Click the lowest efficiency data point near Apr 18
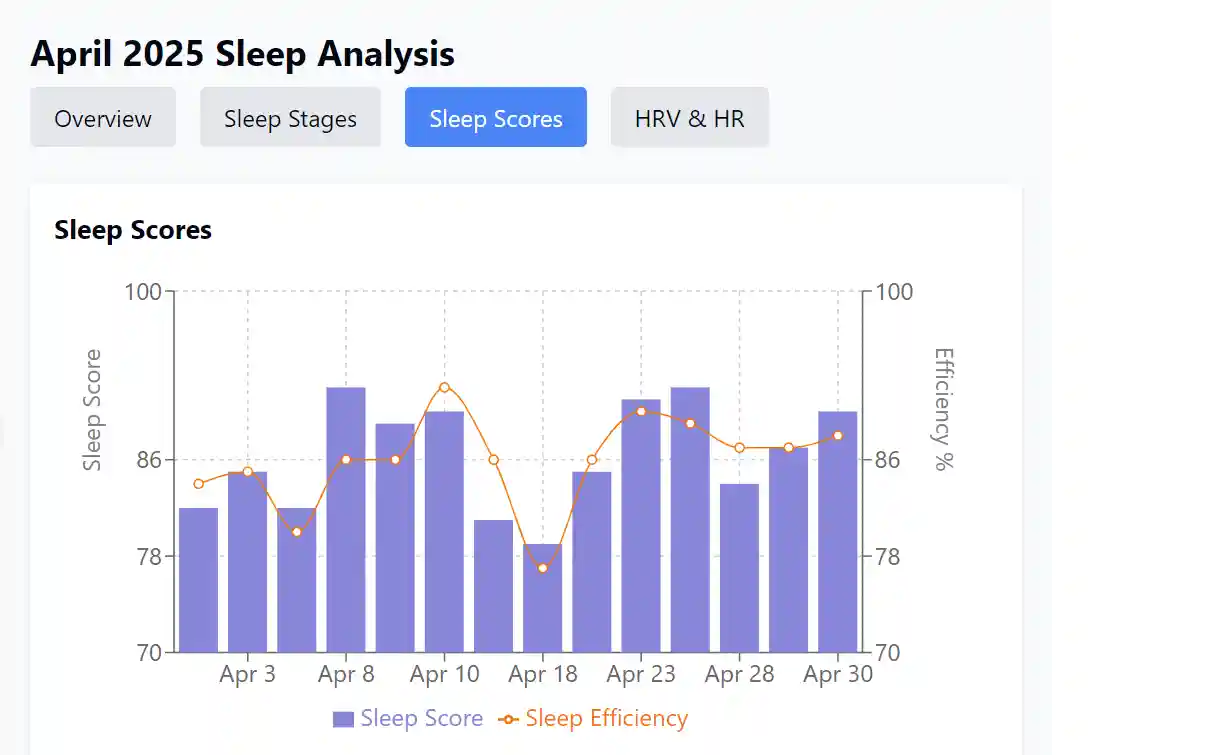 point(543,567)
